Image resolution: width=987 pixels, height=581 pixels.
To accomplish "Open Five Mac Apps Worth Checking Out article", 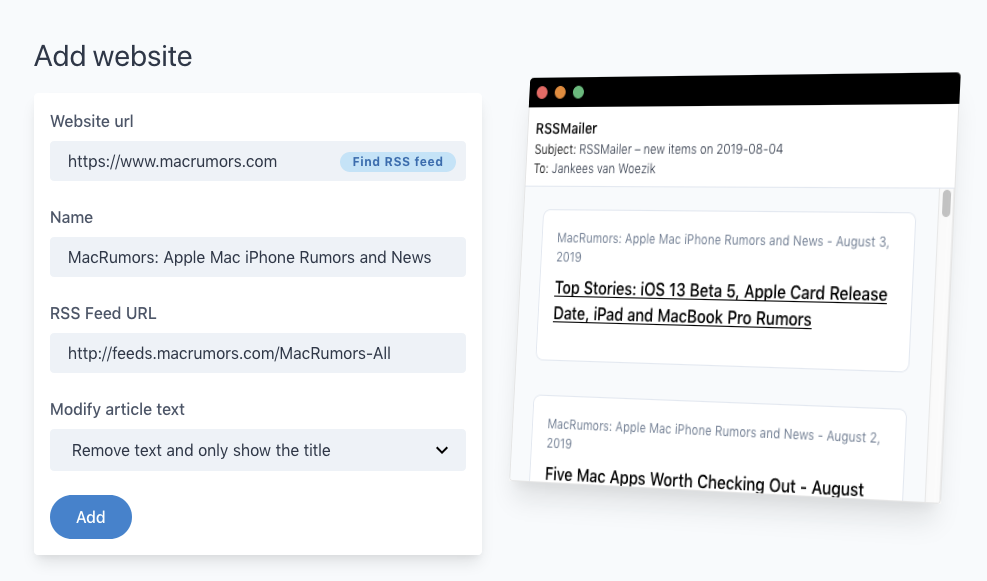I will [x=704, y=482].
